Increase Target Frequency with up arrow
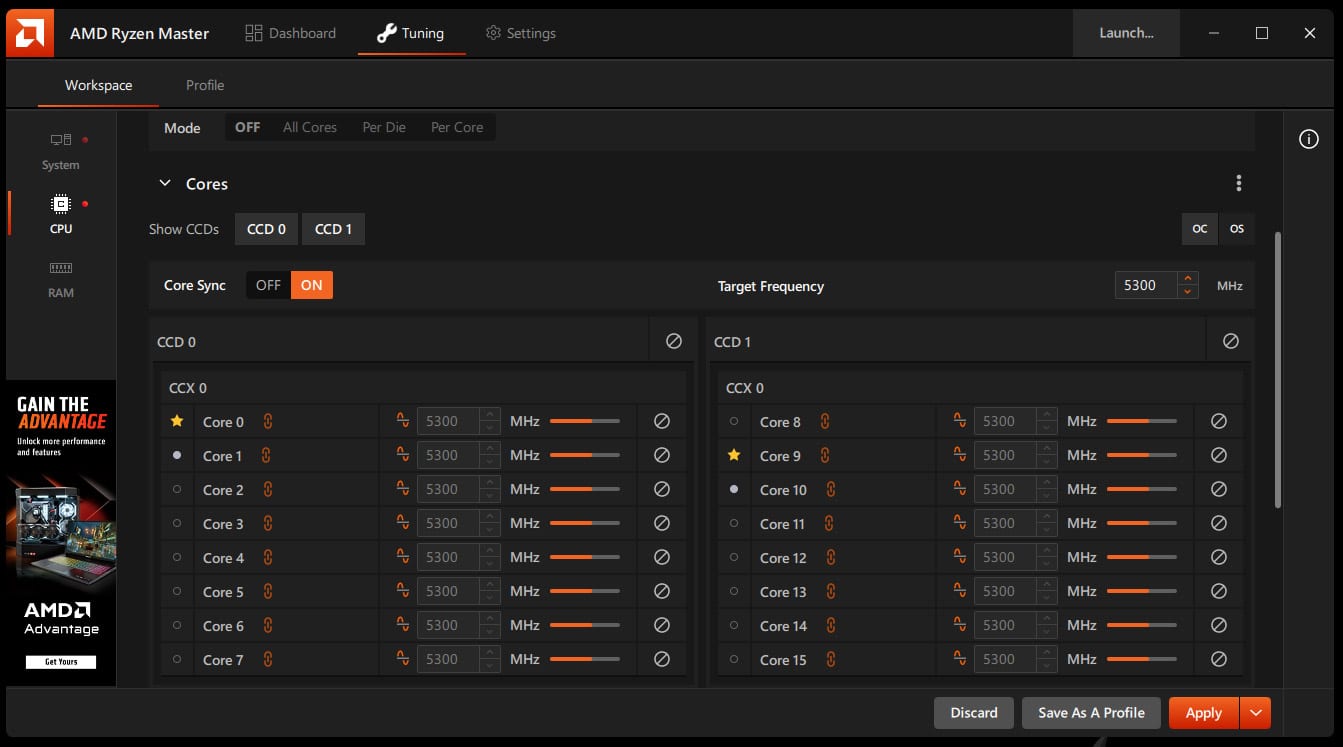Screen dimensions: 1343x747 point(1187,279)
